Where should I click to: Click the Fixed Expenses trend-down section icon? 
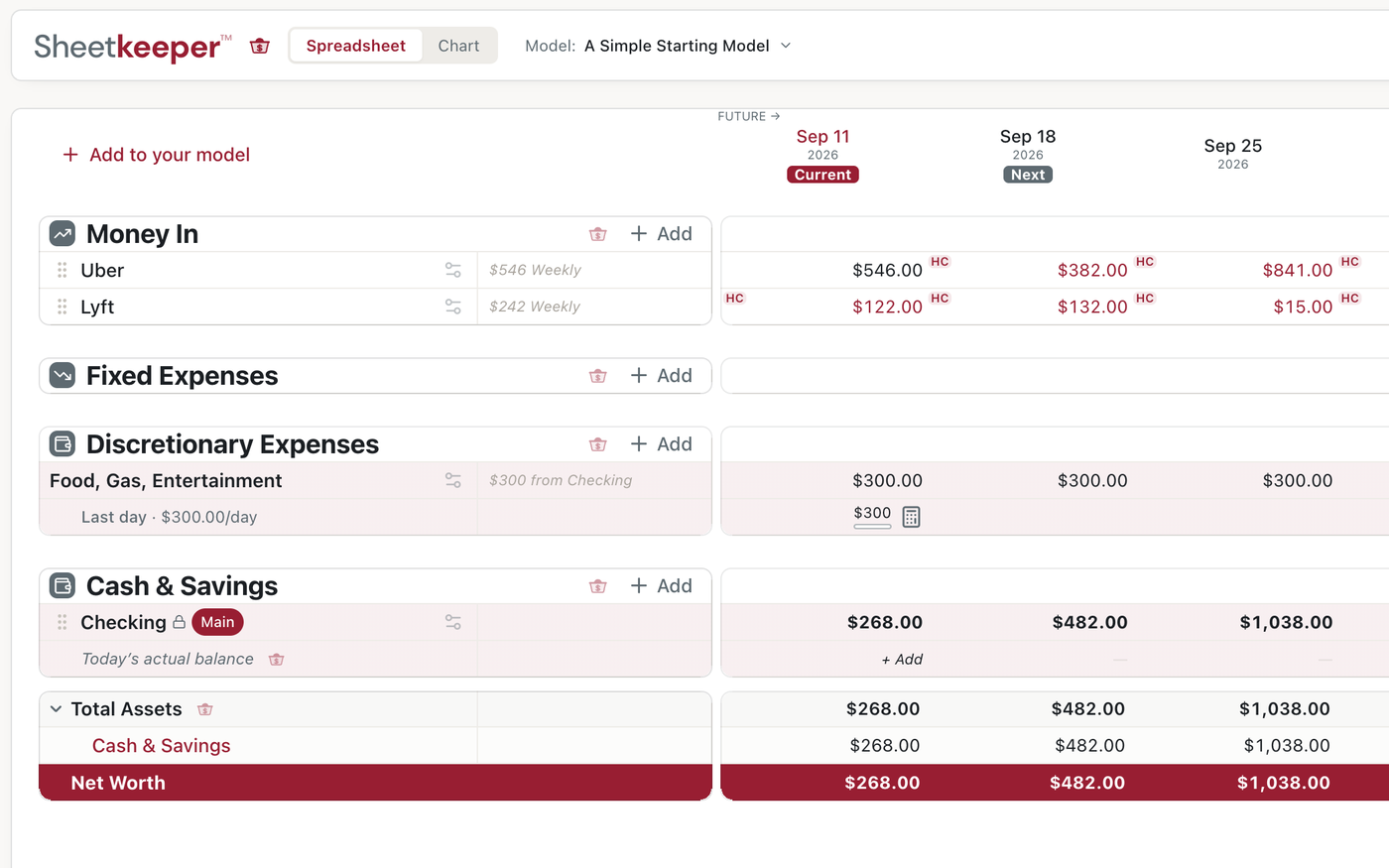coord(63,376)
